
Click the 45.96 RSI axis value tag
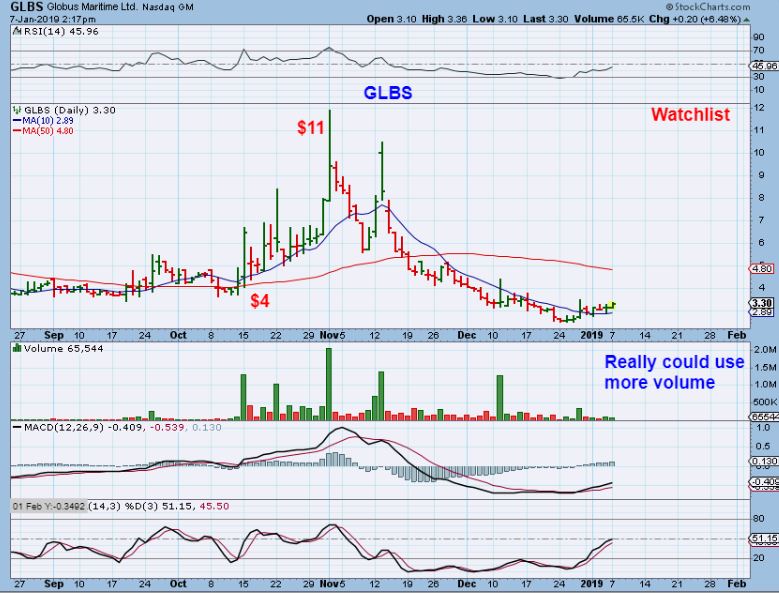(765, 66)
